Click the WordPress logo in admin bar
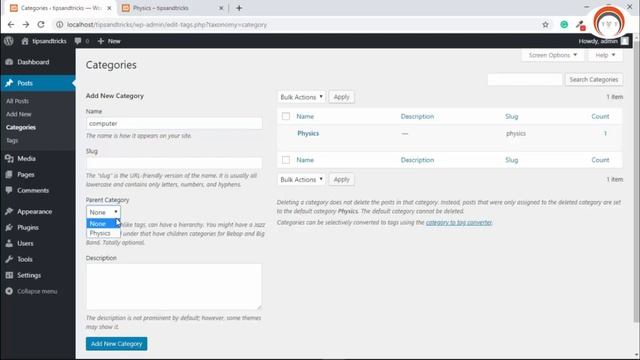The height and width of the screenshot is (360, 640). coord(9,41)
